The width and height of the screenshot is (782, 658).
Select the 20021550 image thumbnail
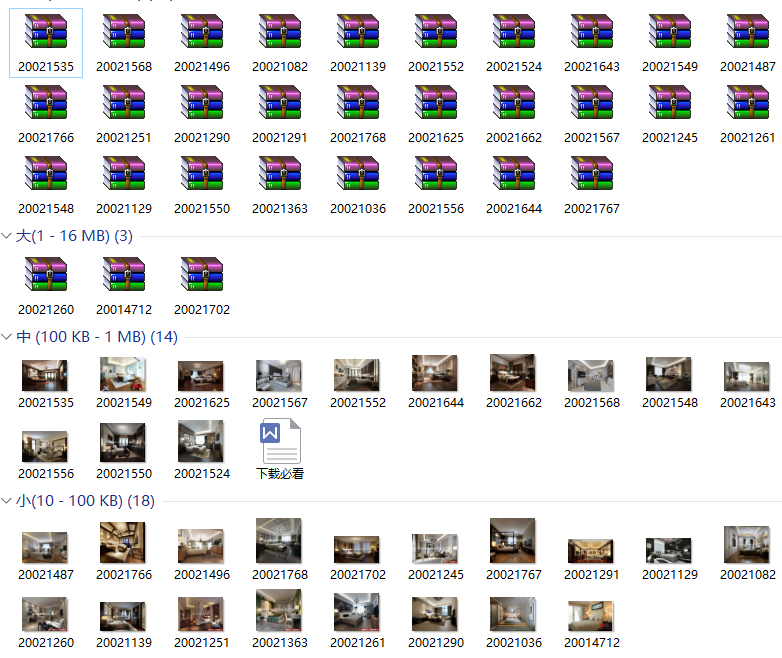pyautogui.click(x=123, y=443)
